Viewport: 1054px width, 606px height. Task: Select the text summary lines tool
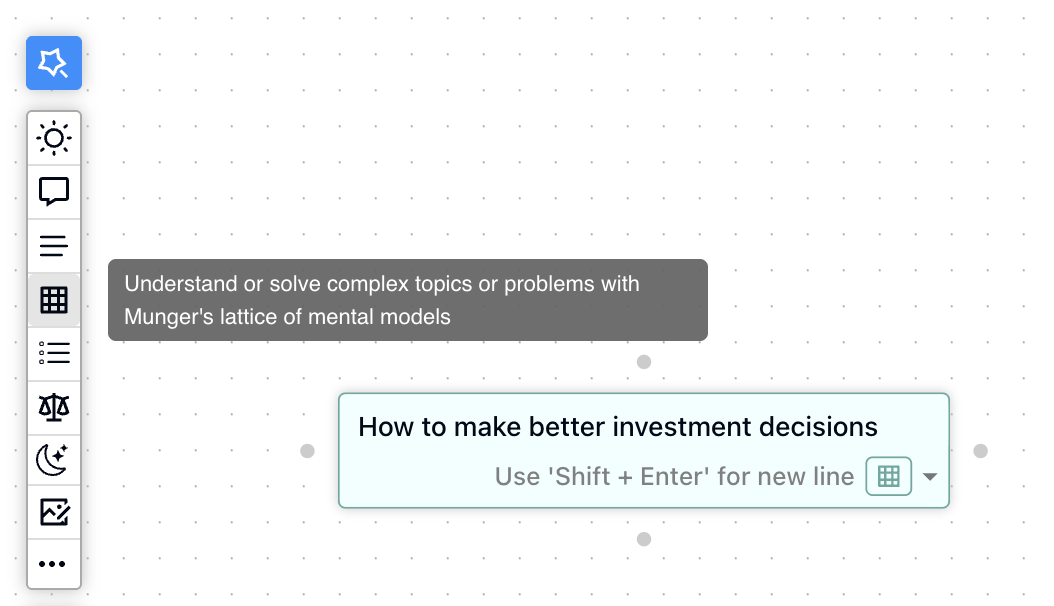point(53,245)
